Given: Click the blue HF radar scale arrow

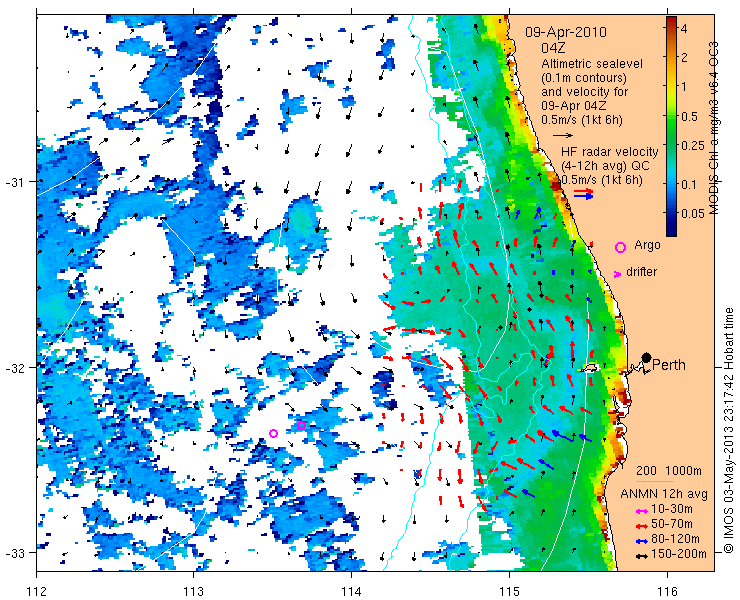Looking at the screenshot, I should point(584,196).
